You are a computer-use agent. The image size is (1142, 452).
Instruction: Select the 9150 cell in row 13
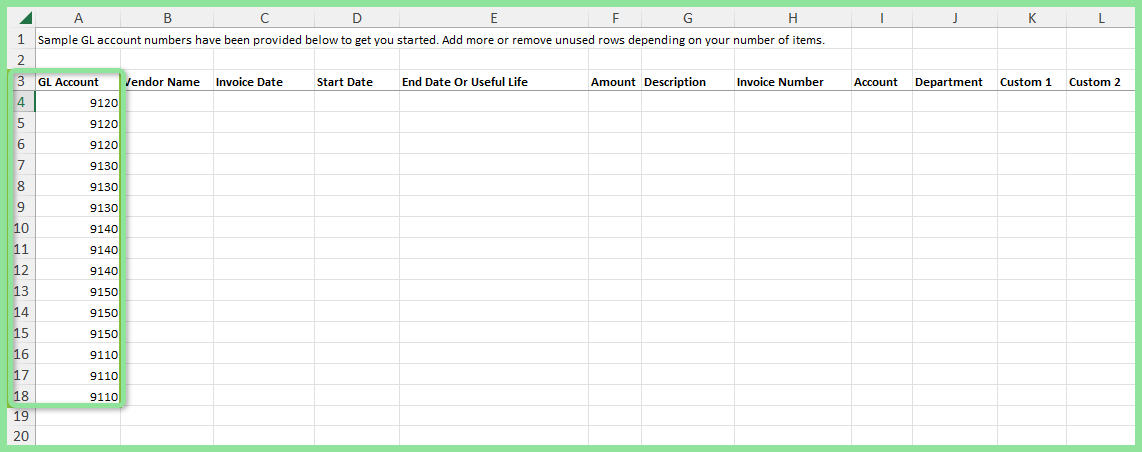tap(78, 291)
